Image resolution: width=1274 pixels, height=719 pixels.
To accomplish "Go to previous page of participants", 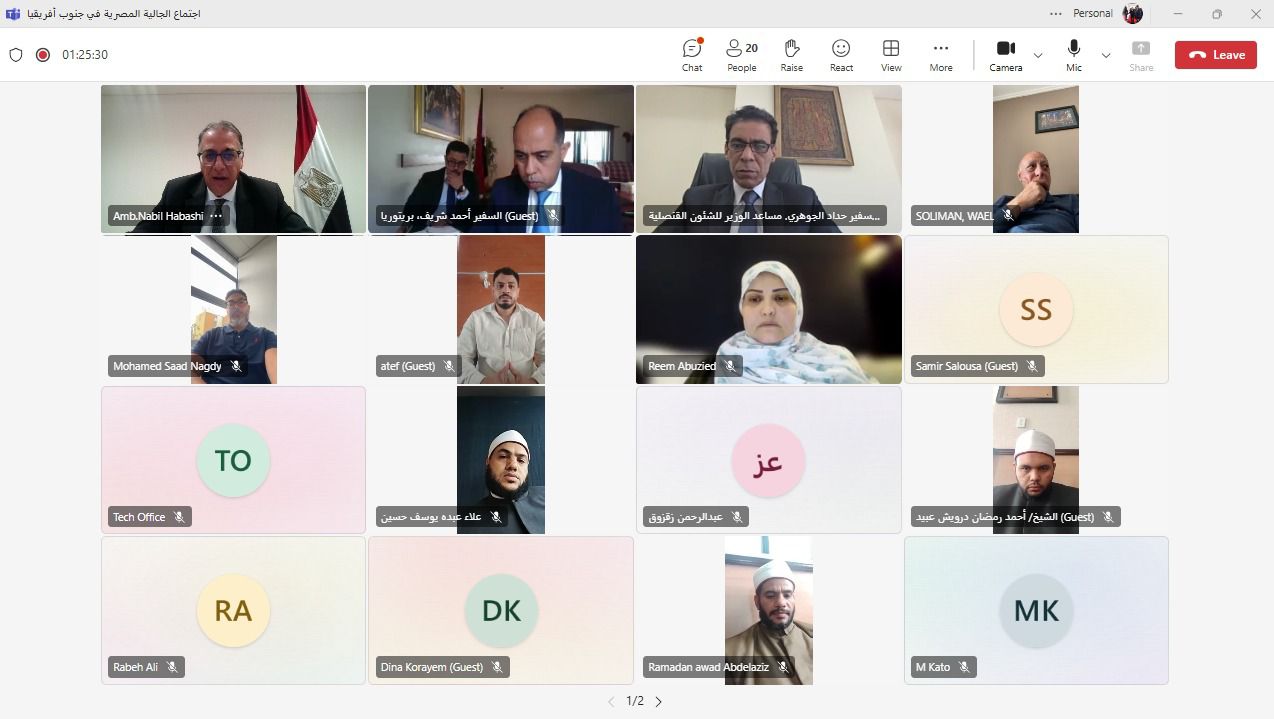I will point(611,702).
